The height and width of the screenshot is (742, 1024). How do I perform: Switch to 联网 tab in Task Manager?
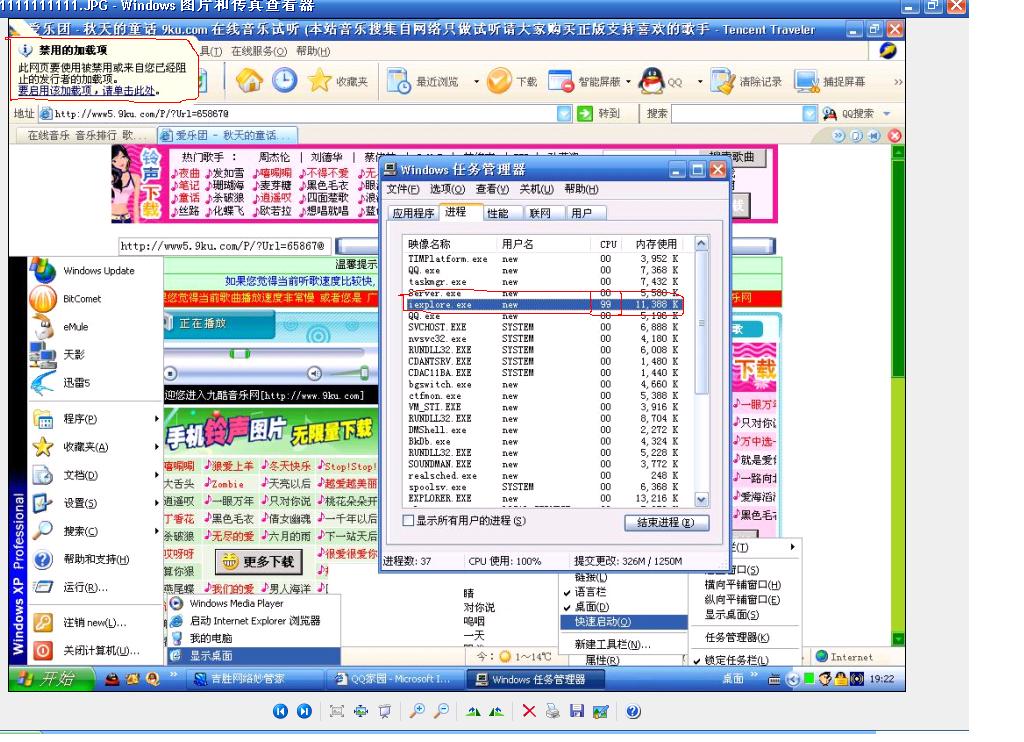tap(539, 213)
